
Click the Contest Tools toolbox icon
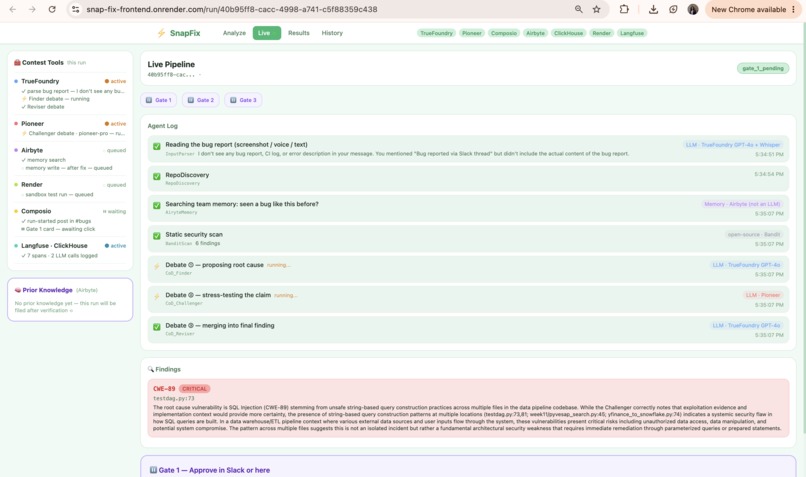pos(17,62)
